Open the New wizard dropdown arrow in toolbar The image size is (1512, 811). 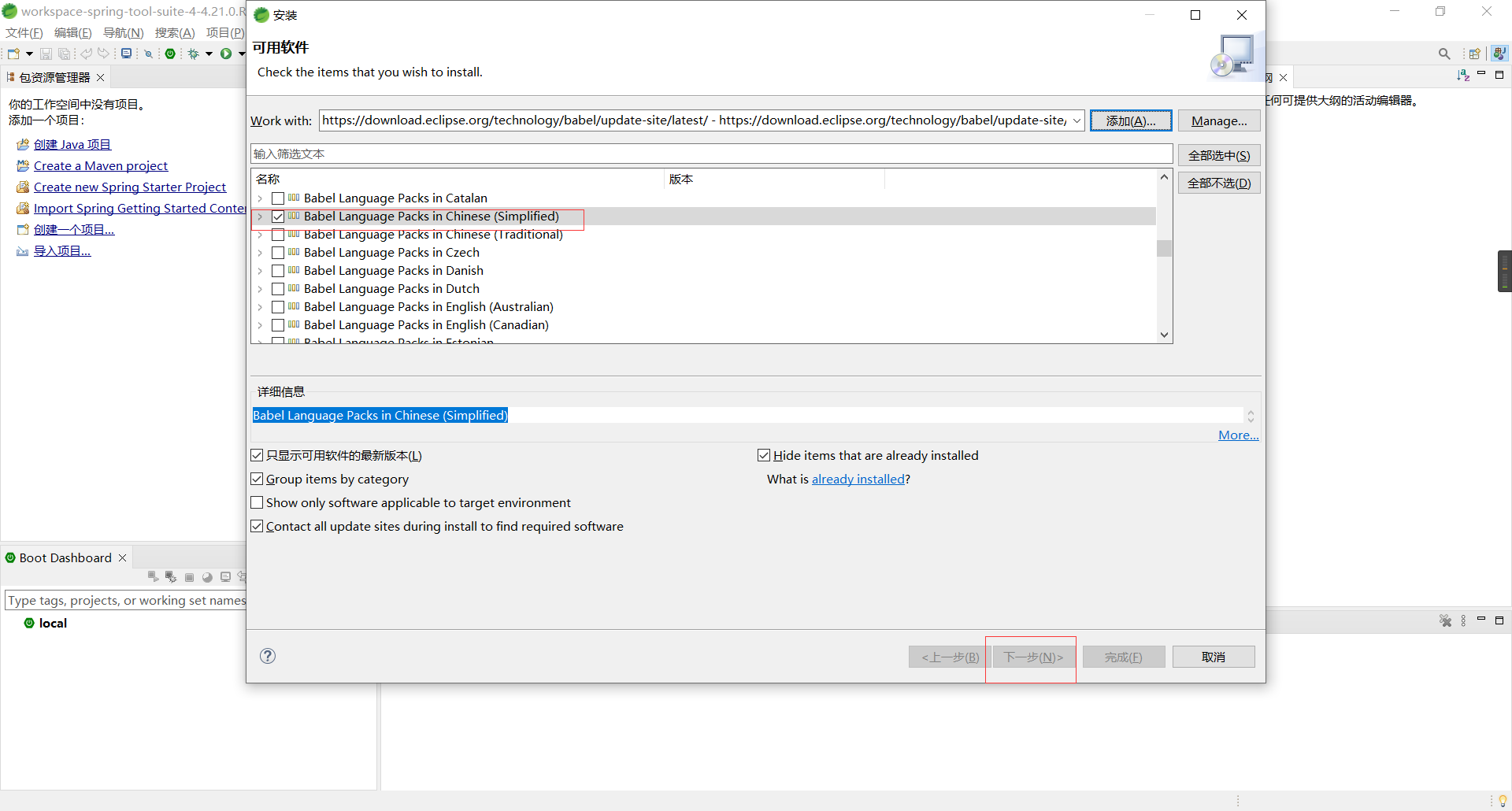(29, 54)
